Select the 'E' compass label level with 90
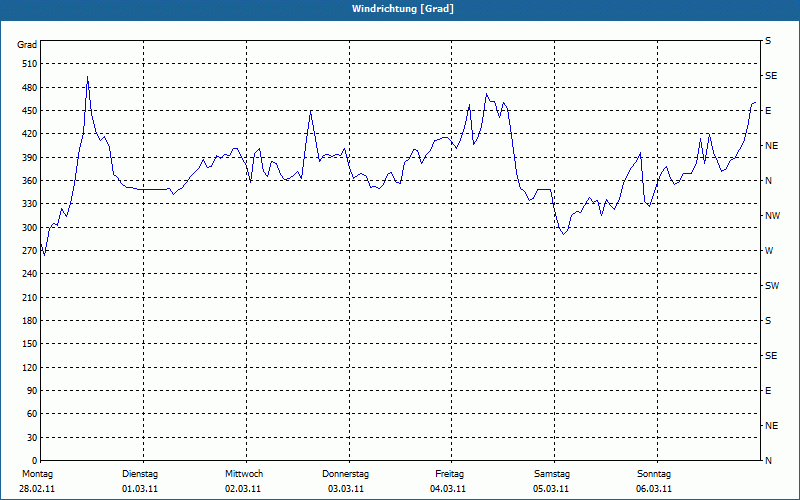800x500 pixels. tap(768, 391)
